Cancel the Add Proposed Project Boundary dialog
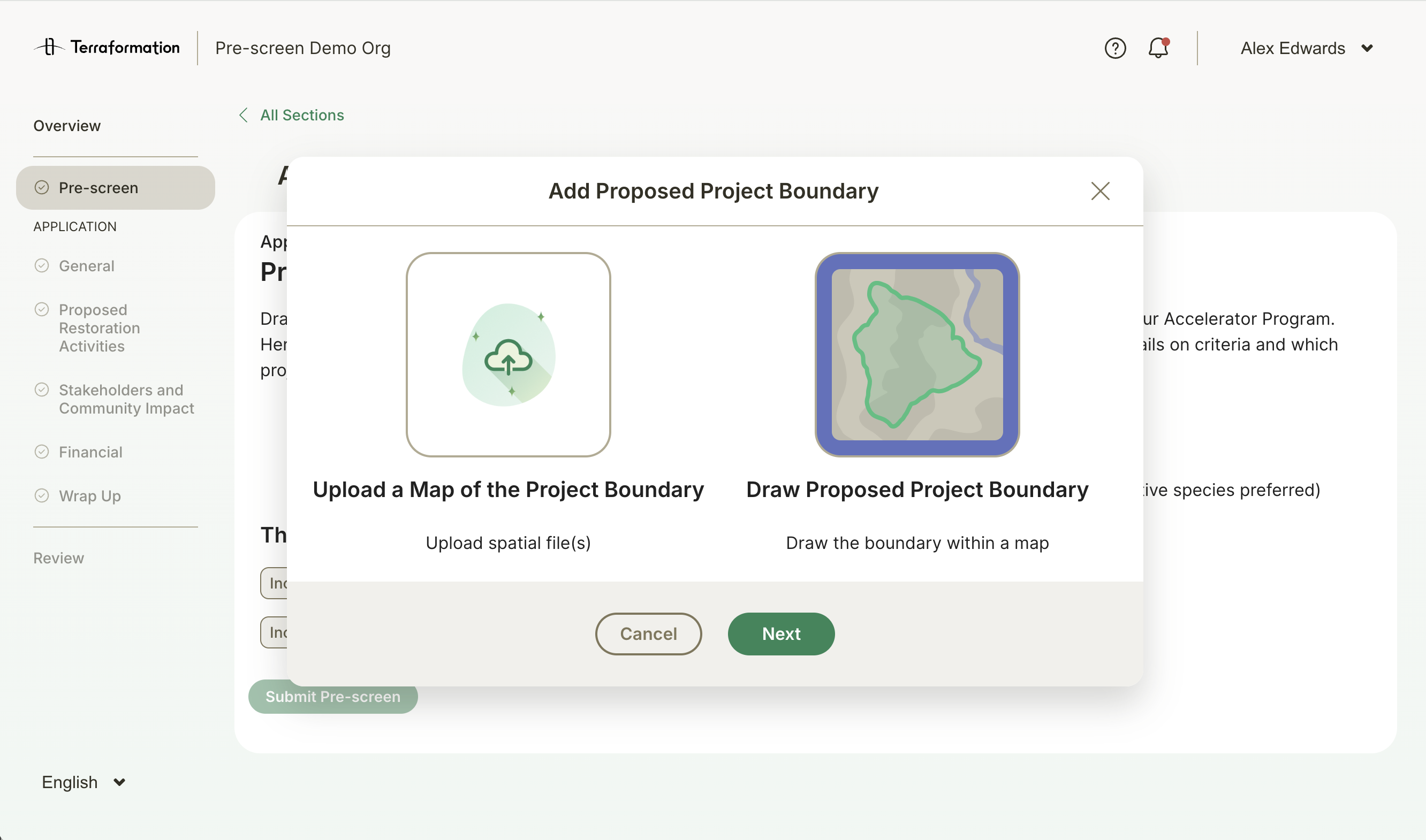Image resolution: width=1426 pixels, height=840 pixels. (x=648, y=634)
